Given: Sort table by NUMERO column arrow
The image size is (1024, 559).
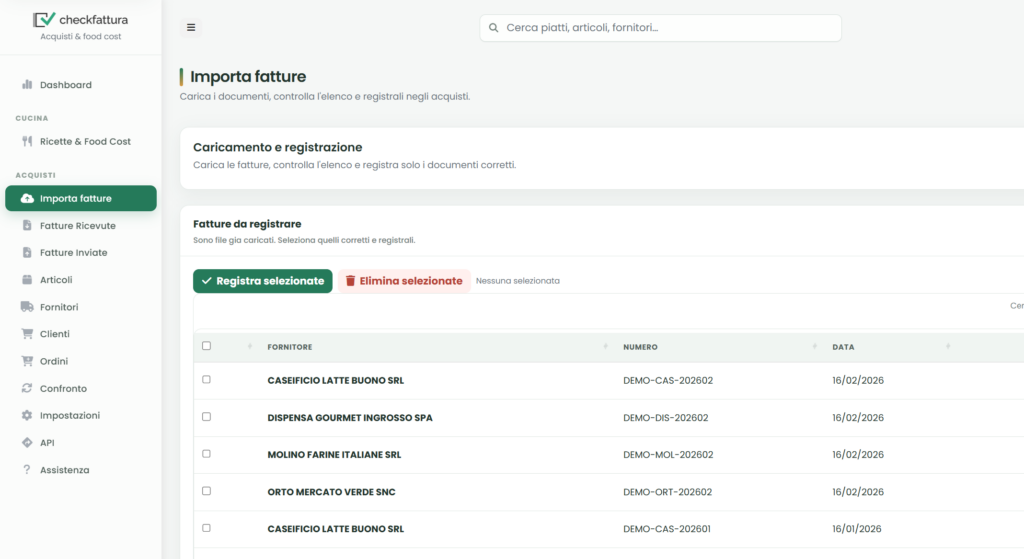Looking at the screenshot, I should pos(814,346).
